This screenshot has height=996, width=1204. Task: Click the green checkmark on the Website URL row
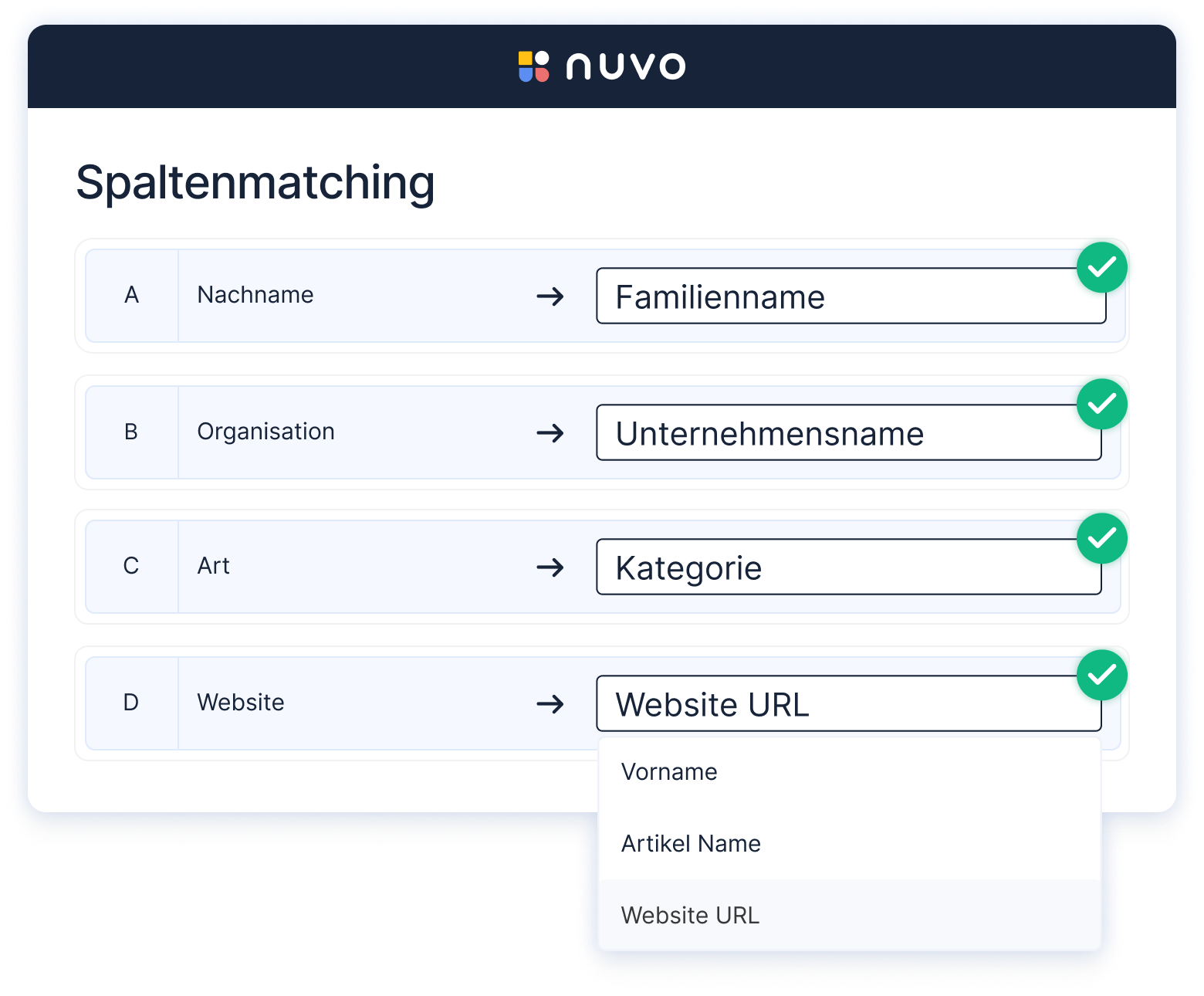point(1101,676)
